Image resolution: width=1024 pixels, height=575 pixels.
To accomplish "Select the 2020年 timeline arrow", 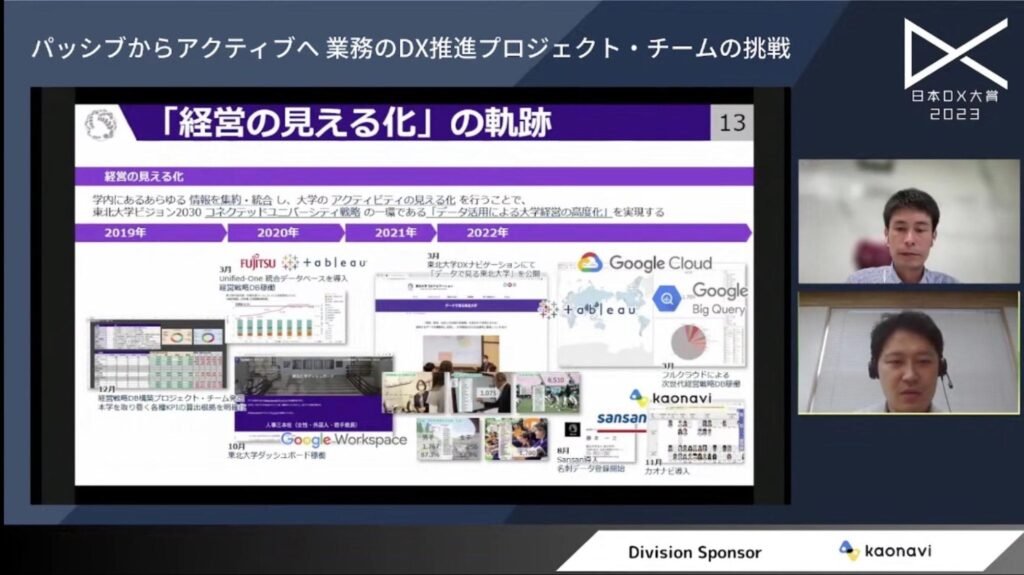I will click(285, 233).
